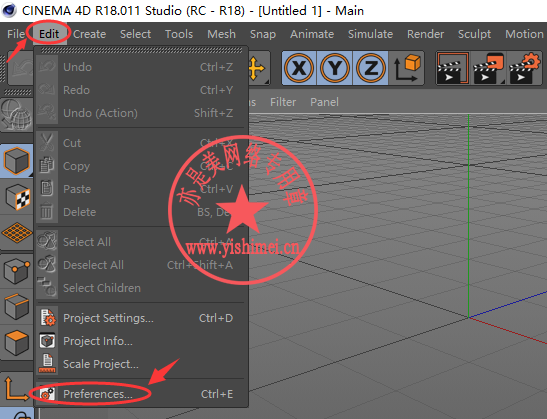Image resolution: width=547 pixels, height=419 pixels.
Task: Toggle Z axis lock
Action: click(x=370, y=68)
